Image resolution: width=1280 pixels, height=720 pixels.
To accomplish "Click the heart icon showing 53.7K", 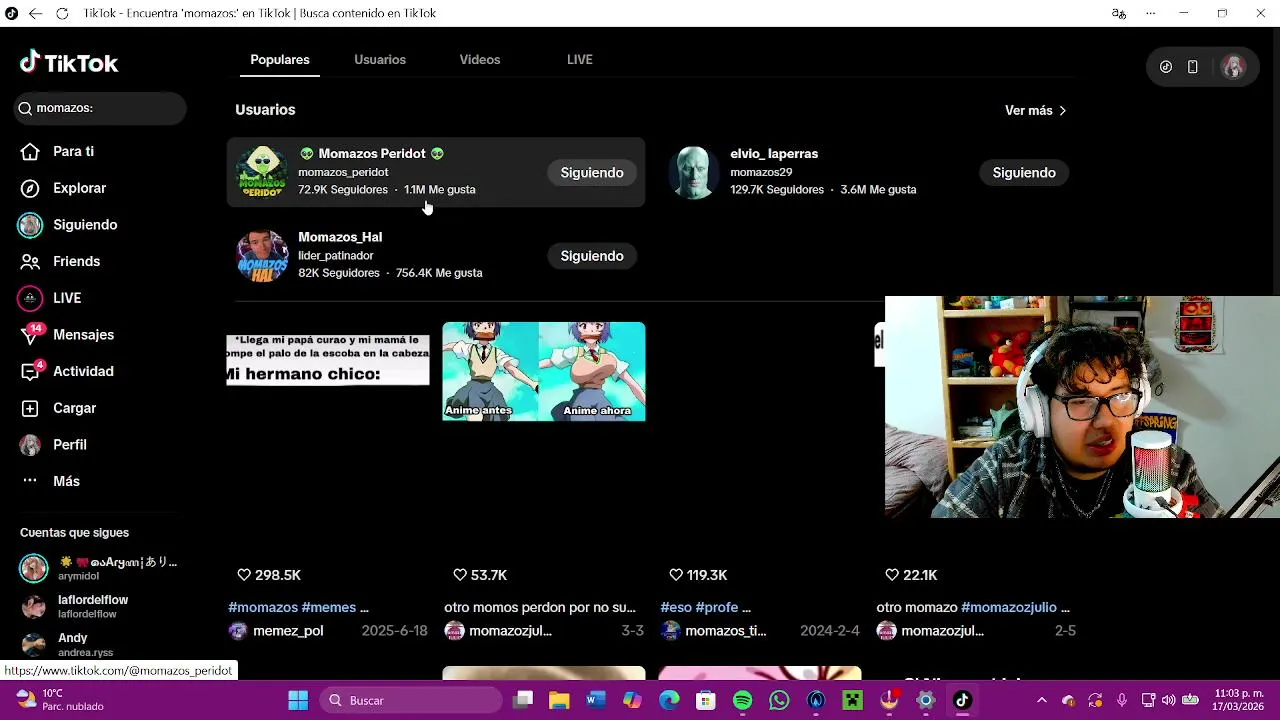I will coord(460,575).
